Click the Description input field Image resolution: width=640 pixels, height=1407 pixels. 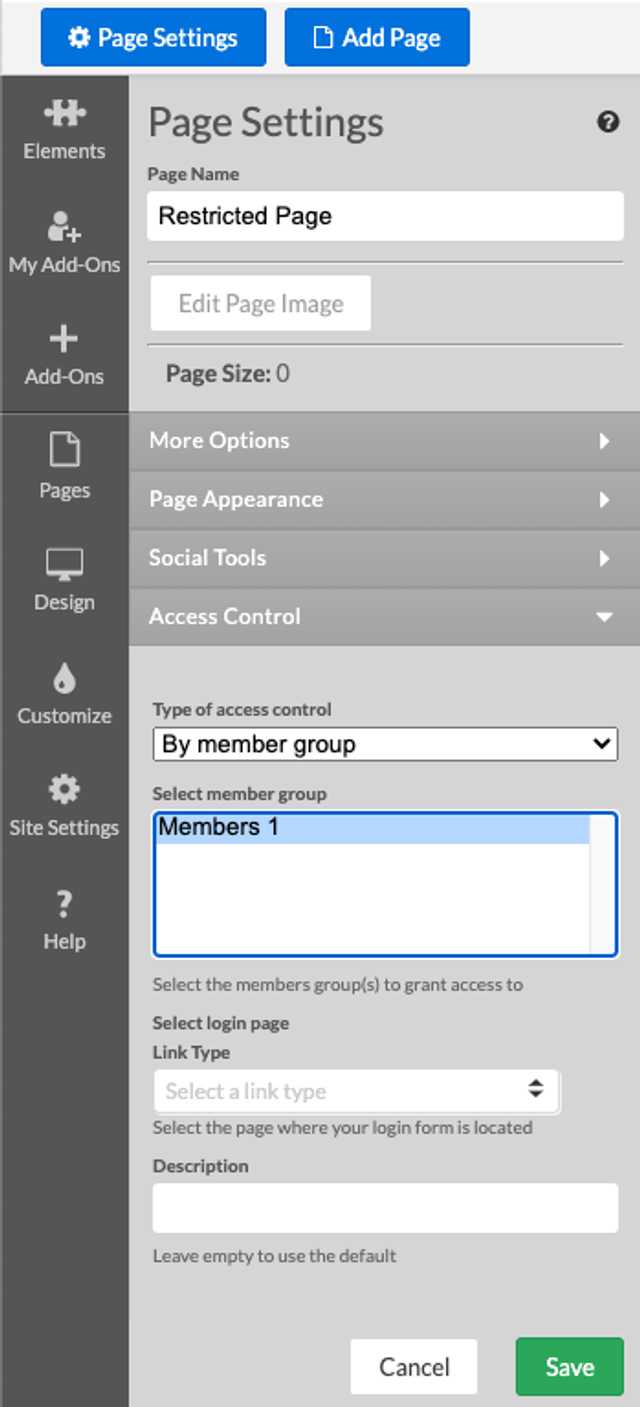[x=385, y=1208]
